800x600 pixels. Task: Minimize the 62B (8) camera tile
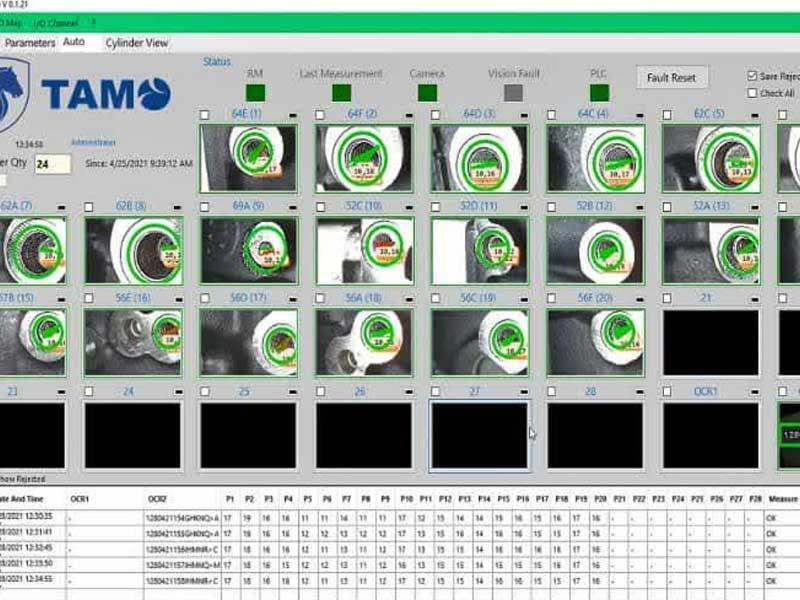pyautogui.click(x=177, y=208)
